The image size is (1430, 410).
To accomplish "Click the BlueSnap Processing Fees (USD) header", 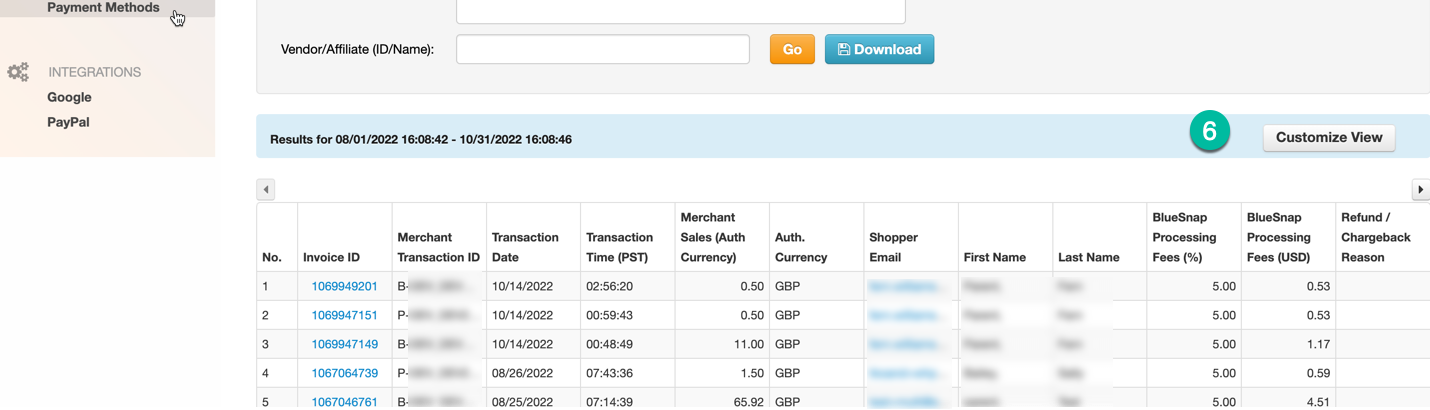I will coord(1278,237).
